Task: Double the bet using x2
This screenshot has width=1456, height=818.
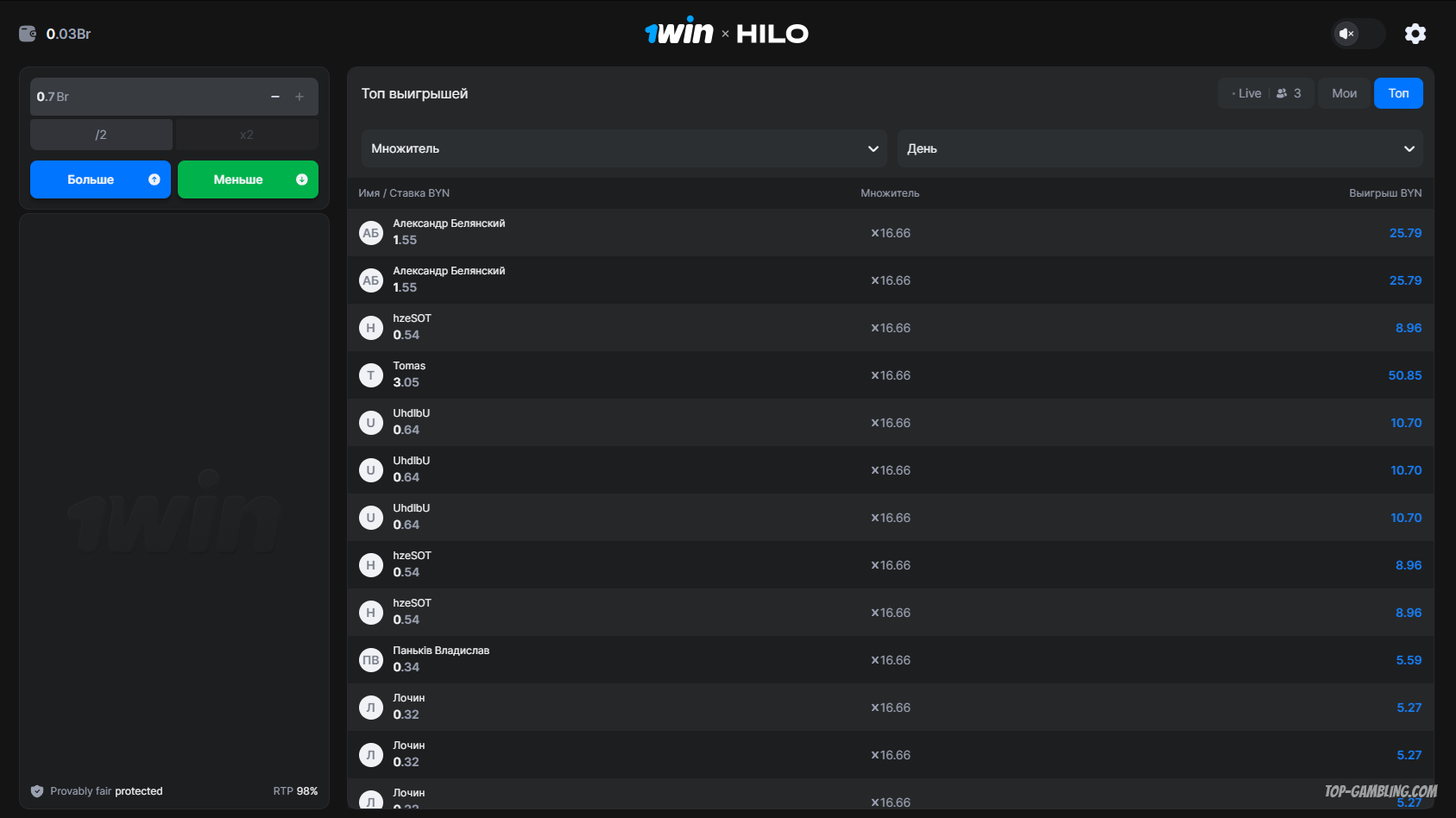Action: pyautogui.click(x=247, y=135)
